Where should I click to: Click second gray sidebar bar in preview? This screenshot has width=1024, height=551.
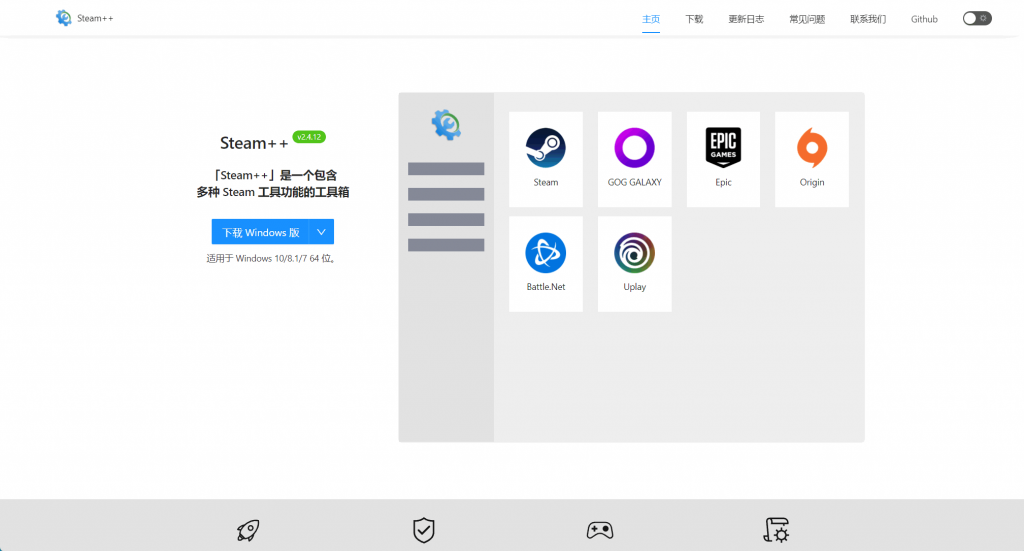coord(446,194)
